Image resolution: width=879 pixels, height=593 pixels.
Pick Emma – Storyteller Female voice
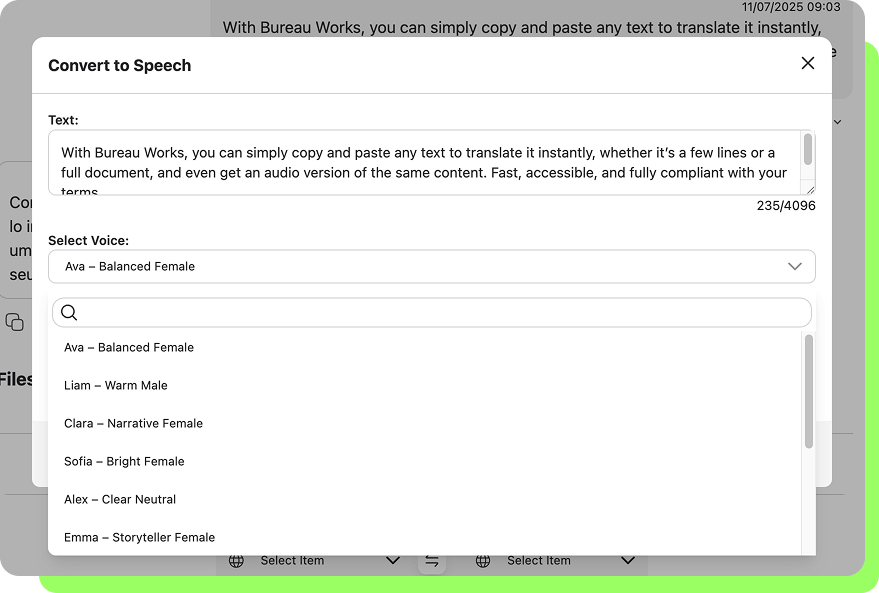(x=139, y=537)
